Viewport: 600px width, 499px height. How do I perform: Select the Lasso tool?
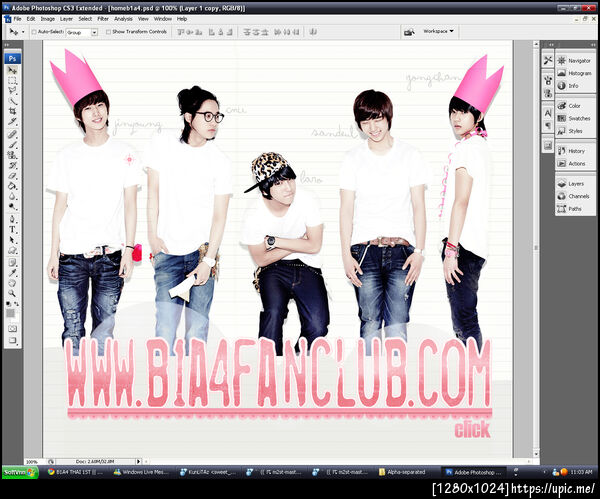[13, 91]
